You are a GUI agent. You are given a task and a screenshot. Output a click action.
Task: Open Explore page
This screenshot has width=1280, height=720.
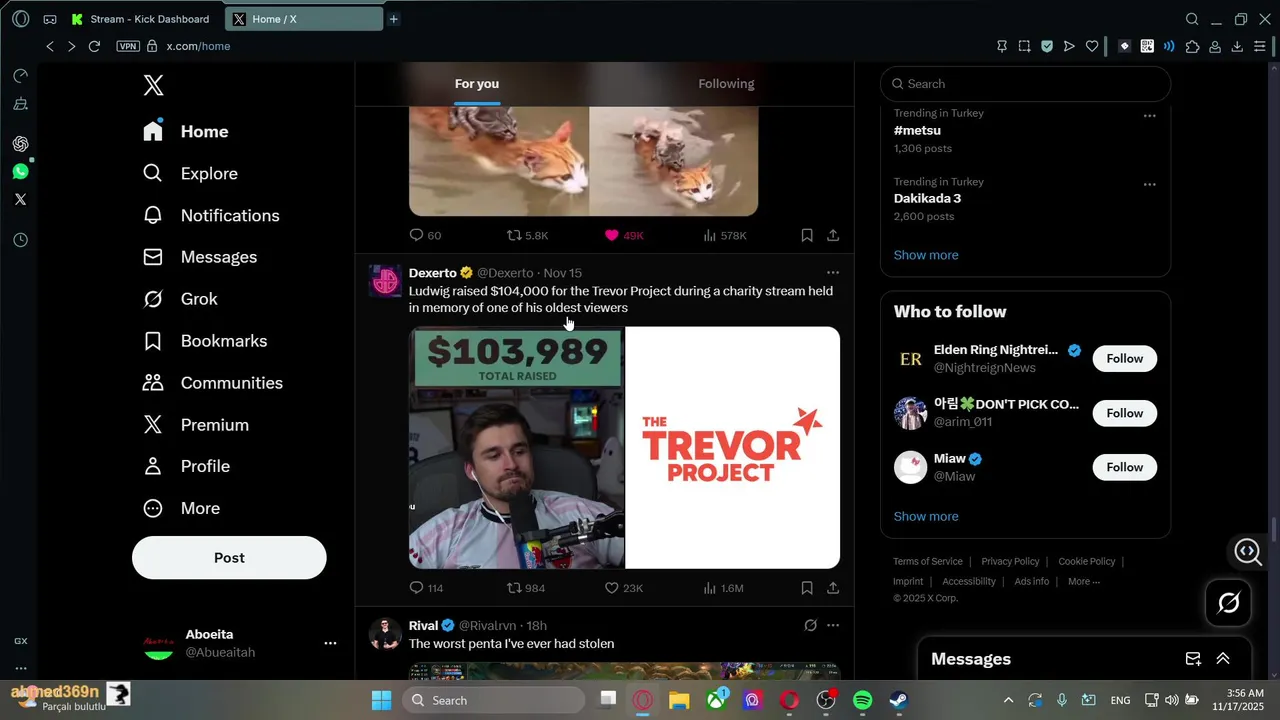click(190, 173)
